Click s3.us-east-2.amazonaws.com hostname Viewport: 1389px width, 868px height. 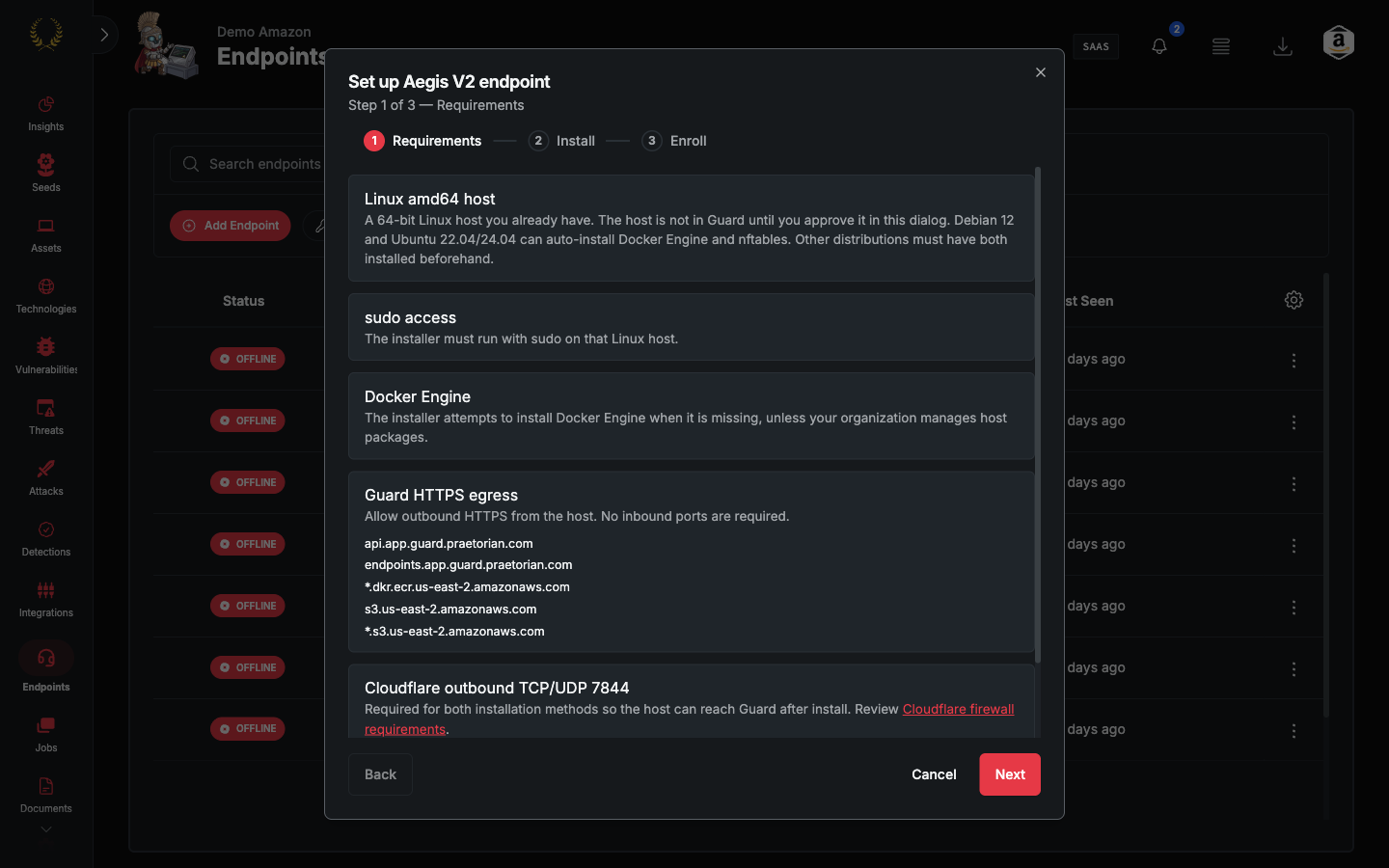(x=450, y=610)
